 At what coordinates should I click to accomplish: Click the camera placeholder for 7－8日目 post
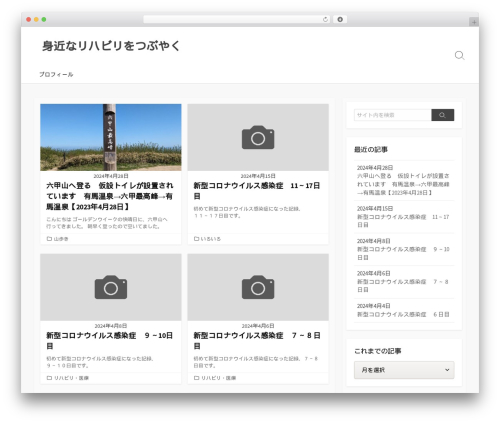[258, 287]
